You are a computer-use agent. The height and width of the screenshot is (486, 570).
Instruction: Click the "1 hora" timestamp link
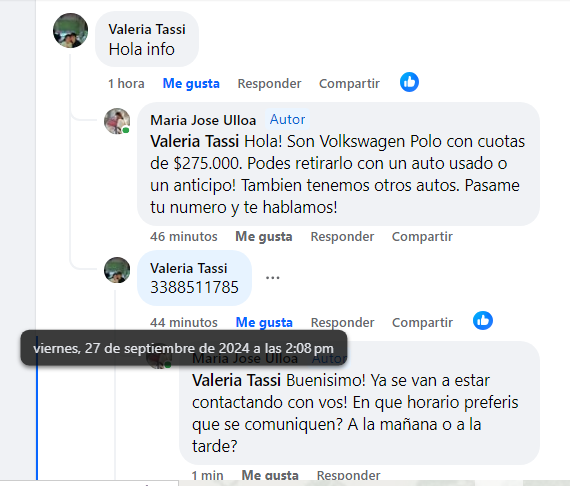click(126, 84)
